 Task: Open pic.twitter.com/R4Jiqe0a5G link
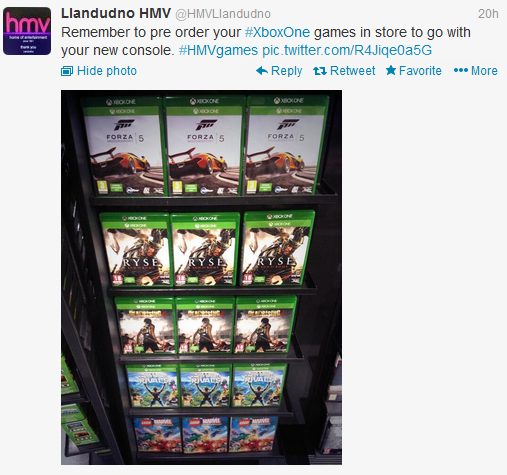coord(347,50)
